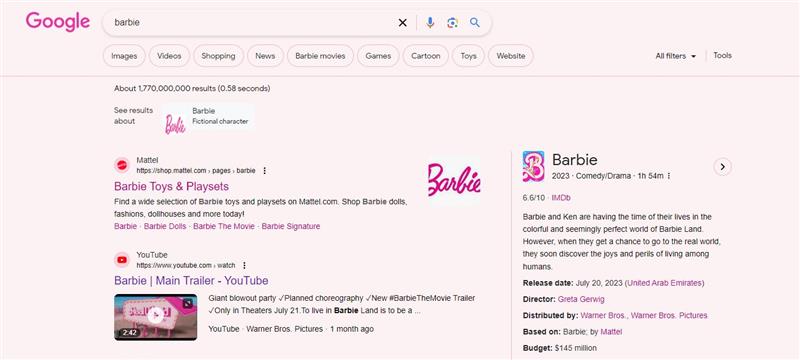
Task: Open more options dots beside YouTube URL
Action: 244,265
